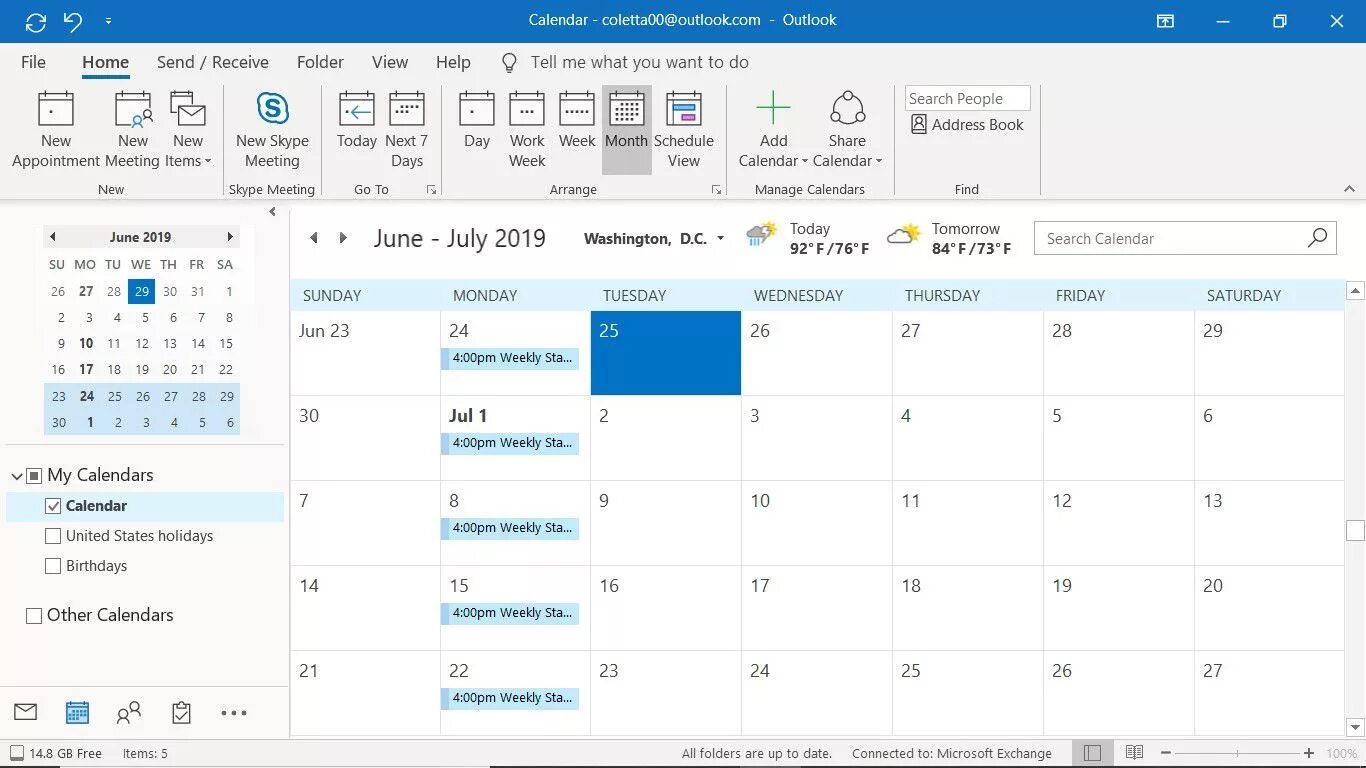
Task: Go to previous month in mini calendar
Action: (53, 237)
